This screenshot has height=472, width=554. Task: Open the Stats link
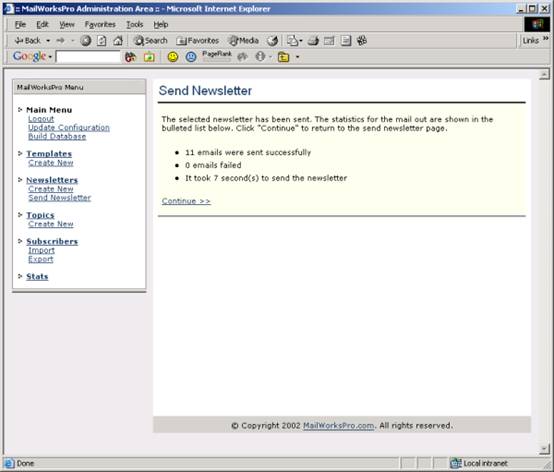[x=37, y=276]
